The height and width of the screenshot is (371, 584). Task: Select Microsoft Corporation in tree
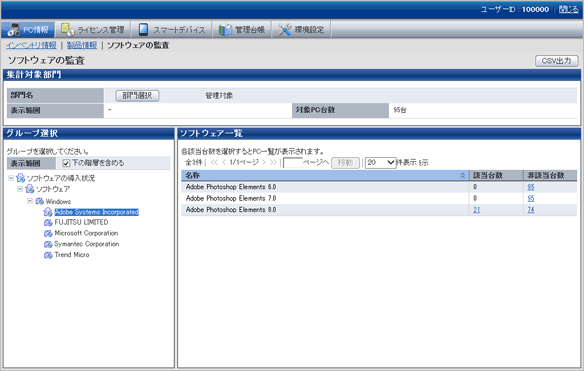pos(86,233)
